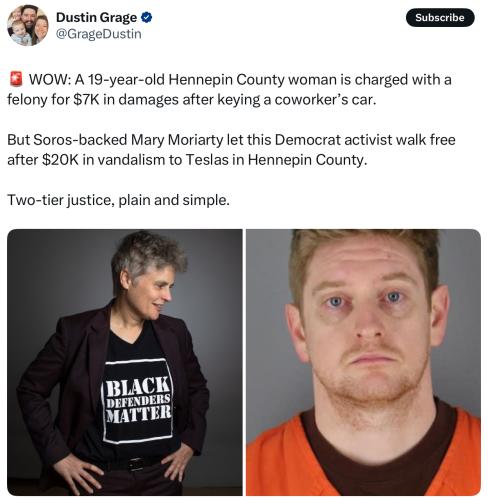Click the Subscribe button
The width and height of the screenshot is (488, 500).
click(x=440, y=18)
